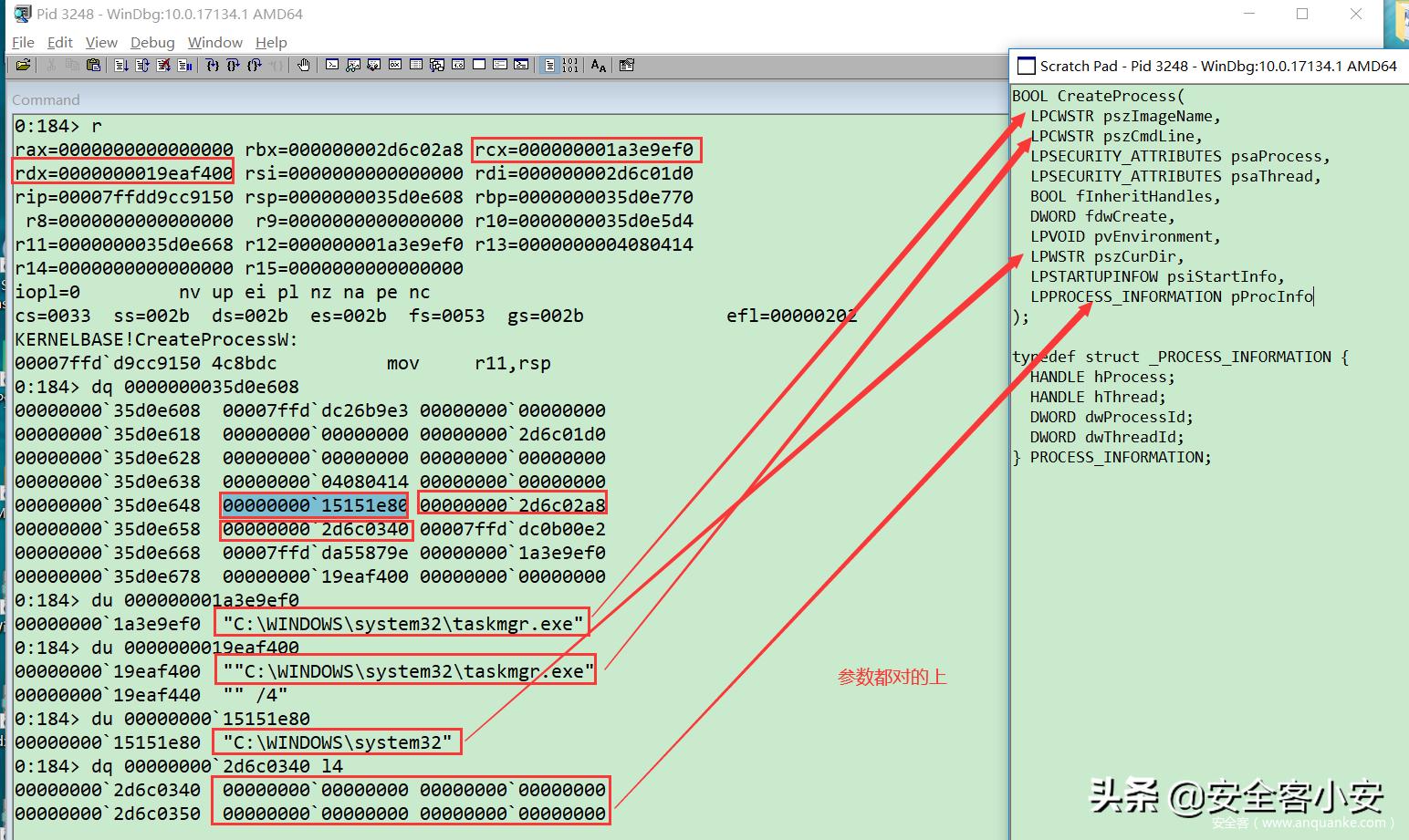Minimize the WinDbg main window

(1247, 14)
